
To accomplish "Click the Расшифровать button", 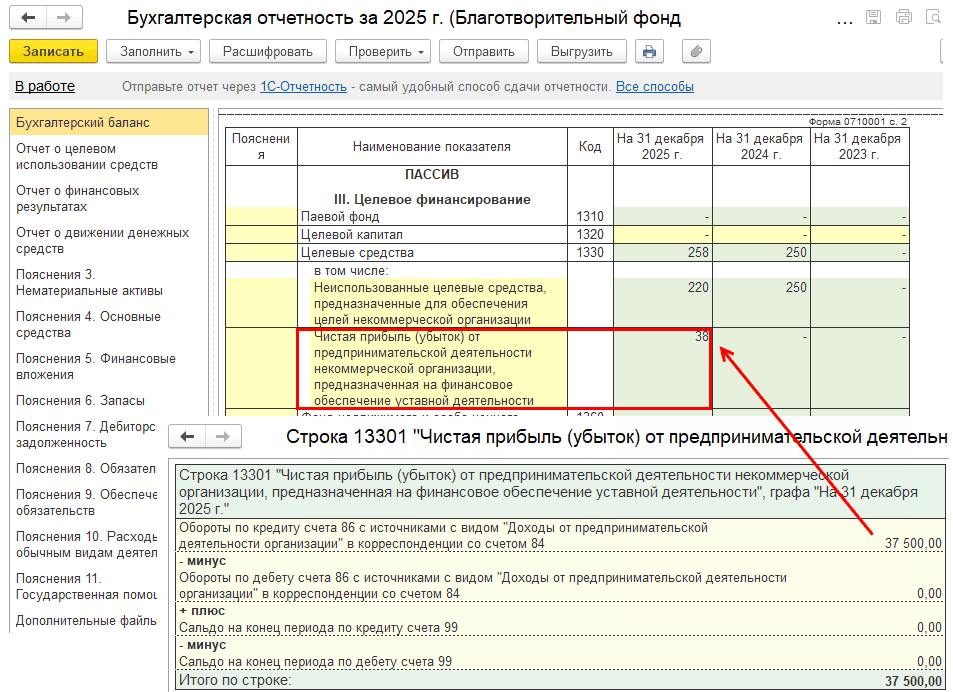I will (x=268, y=52).
